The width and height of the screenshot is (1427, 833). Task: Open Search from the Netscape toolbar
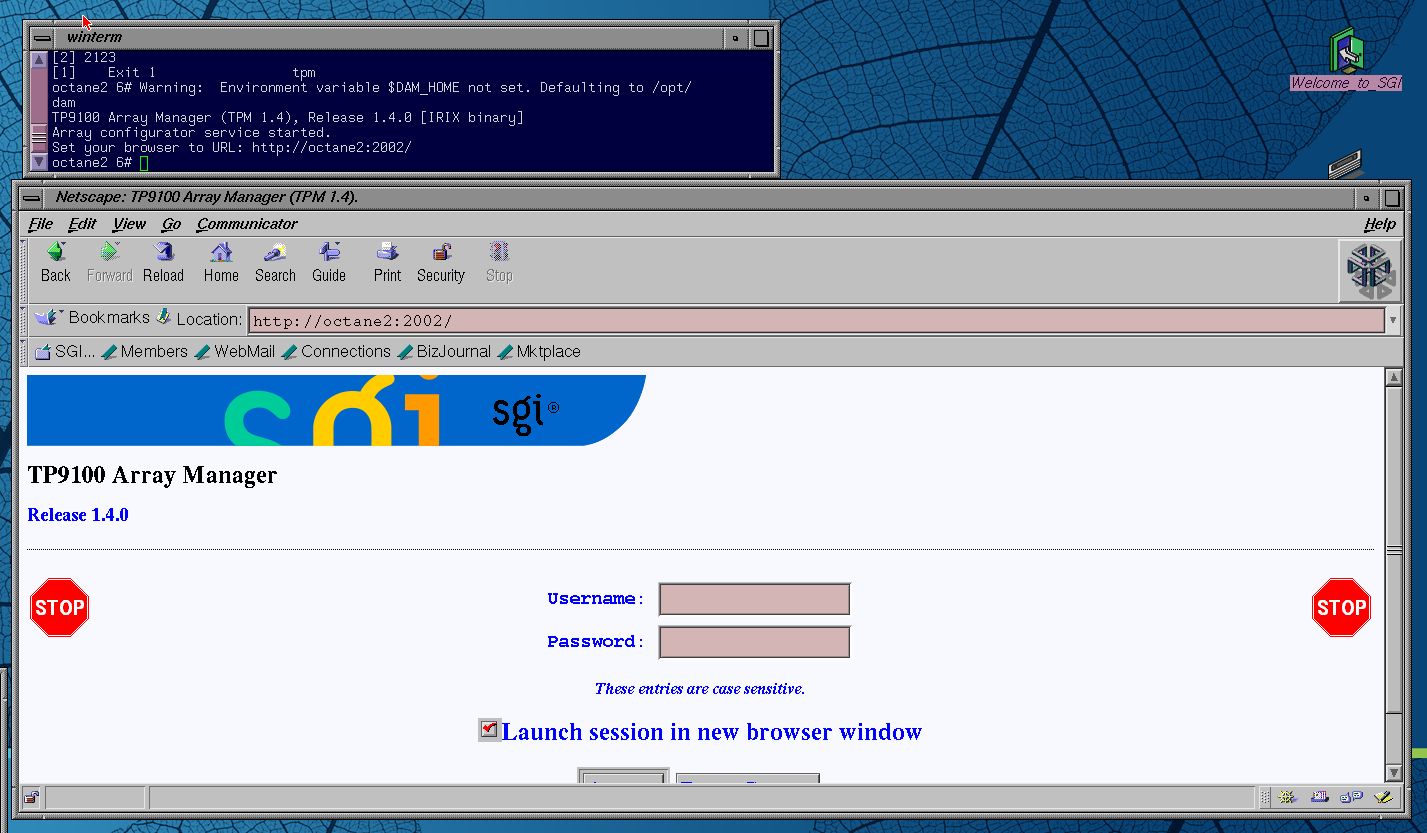(275, 263)
